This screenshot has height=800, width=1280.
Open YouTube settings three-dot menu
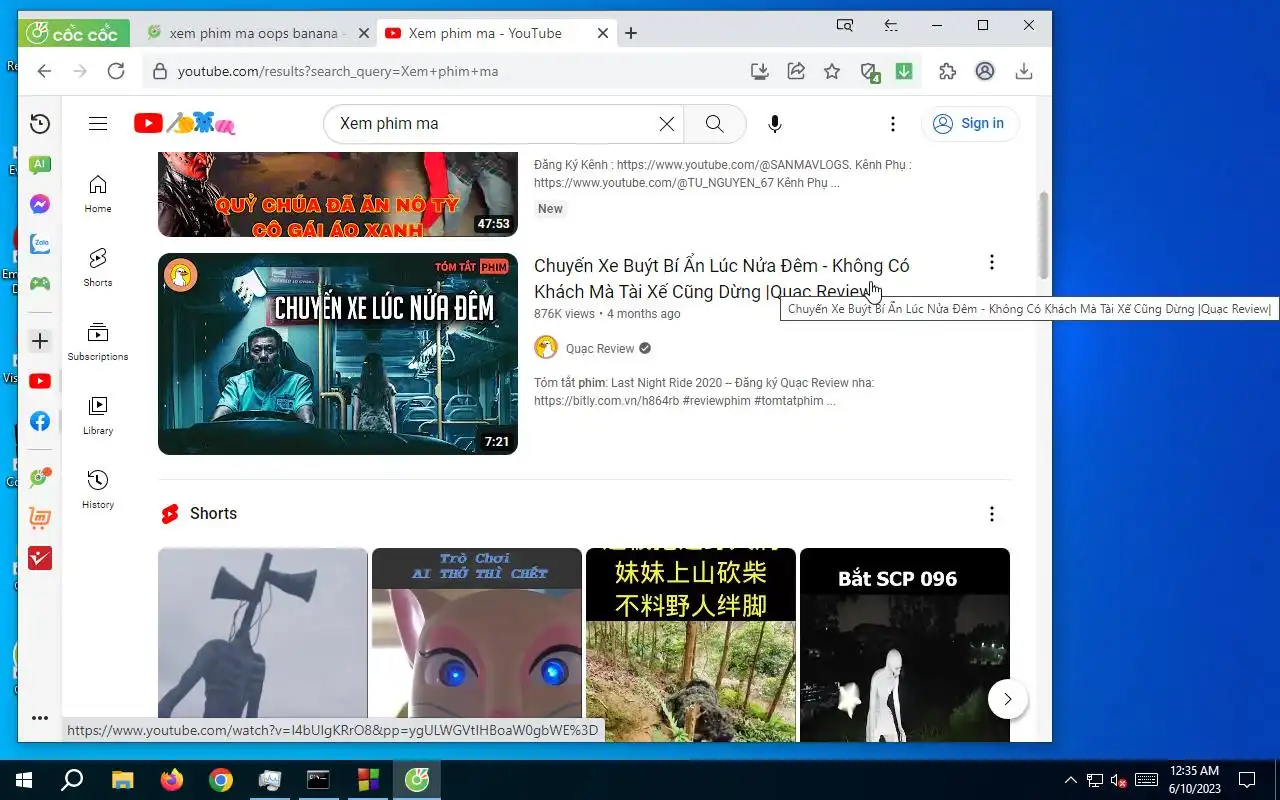click(x=893, y=124)
